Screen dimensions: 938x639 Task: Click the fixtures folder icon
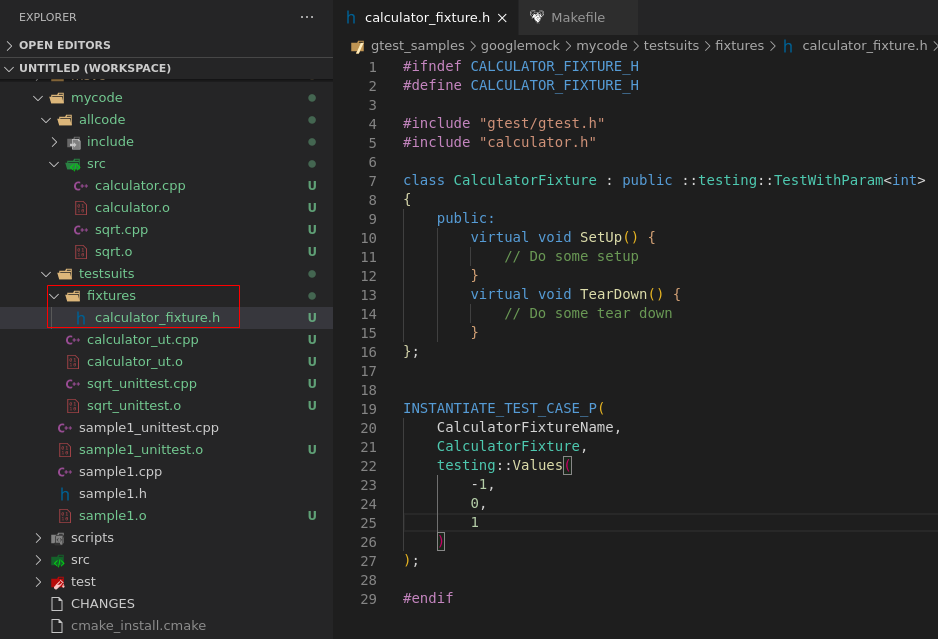[73, 296]
